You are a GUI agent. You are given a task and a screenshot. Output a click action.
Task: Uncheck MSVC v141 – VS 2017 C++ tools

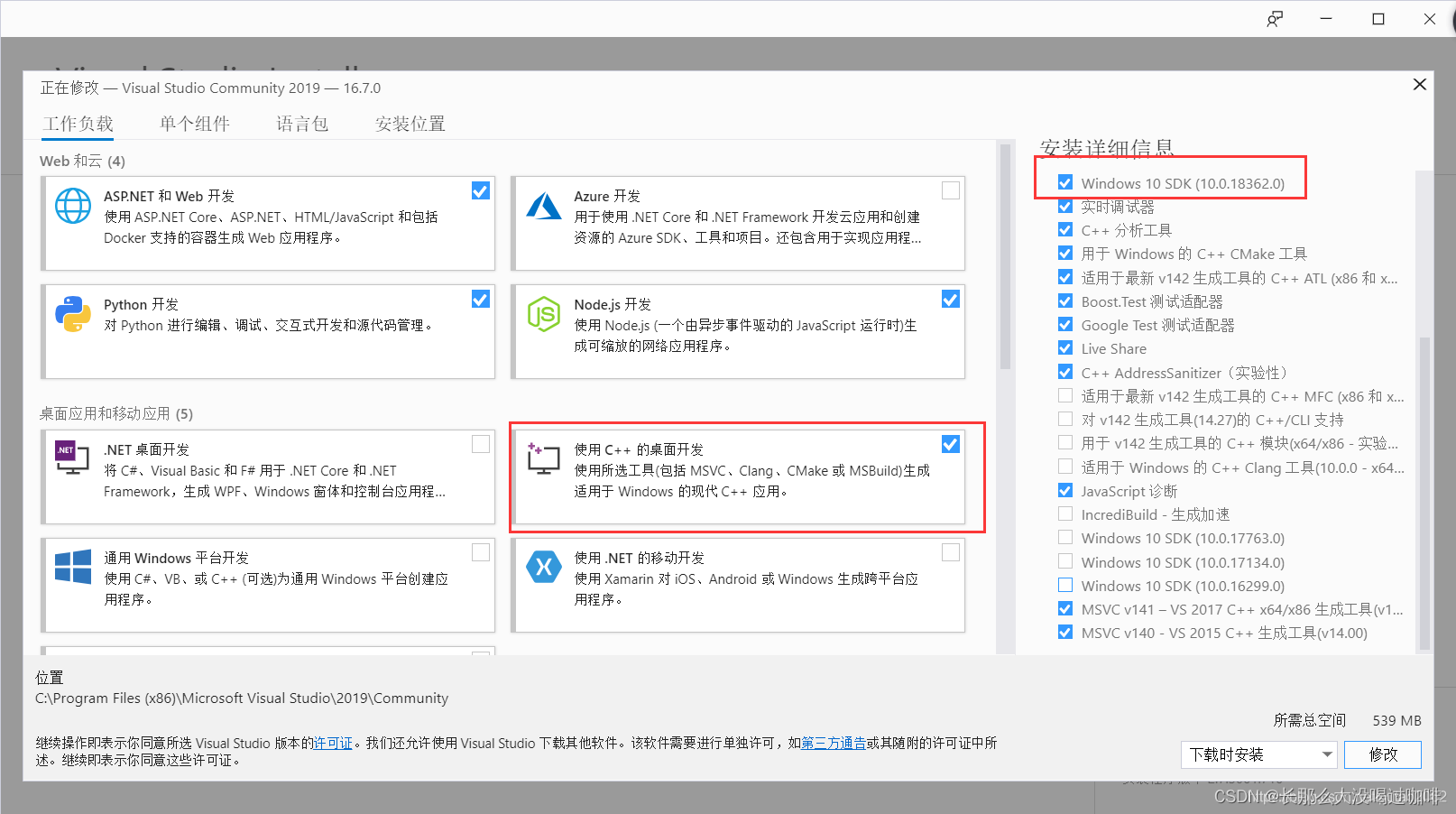click(1065, 608)
